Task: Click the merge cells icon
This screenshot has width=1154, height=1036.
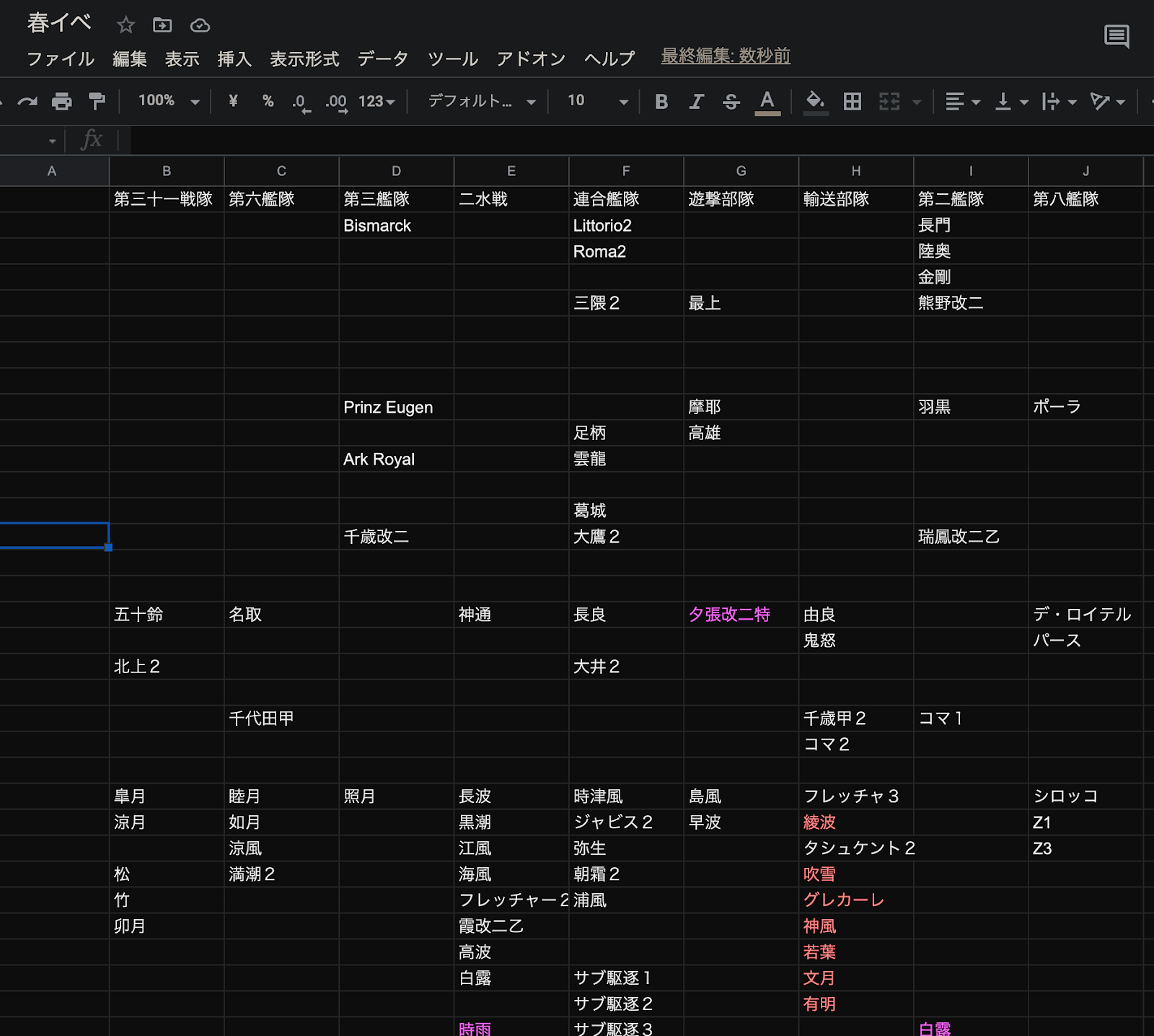Action: tap(889, 102)
